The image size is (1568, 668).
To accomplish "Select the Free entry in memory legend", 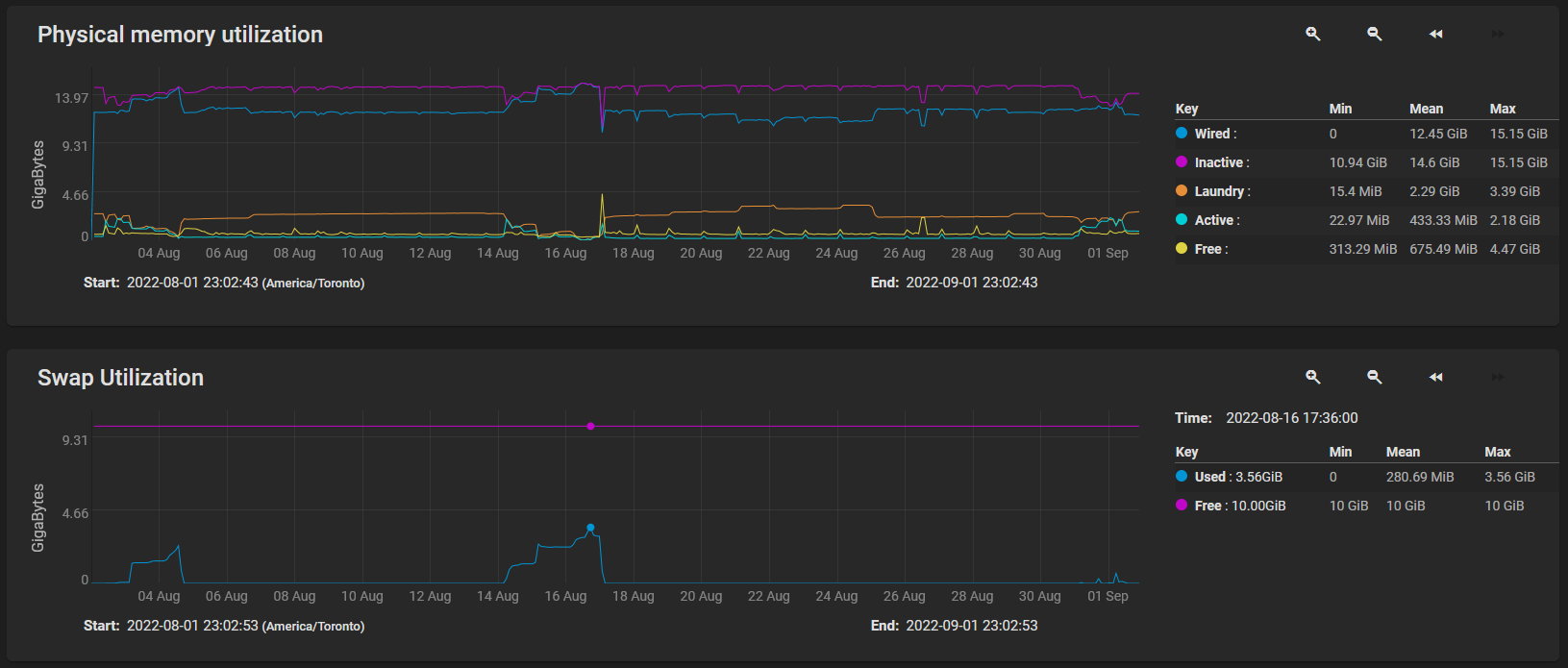I will (1209, 249).
